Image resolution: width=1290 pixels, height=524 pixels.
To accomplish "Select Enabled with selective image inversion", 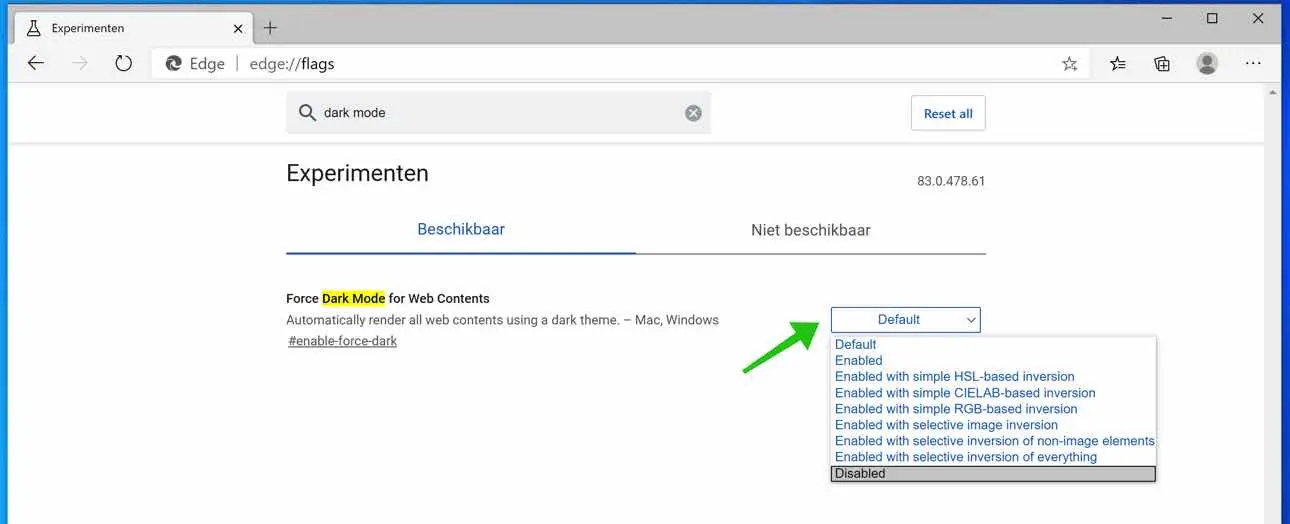I will pyautogui.click(x=993, y=425).
